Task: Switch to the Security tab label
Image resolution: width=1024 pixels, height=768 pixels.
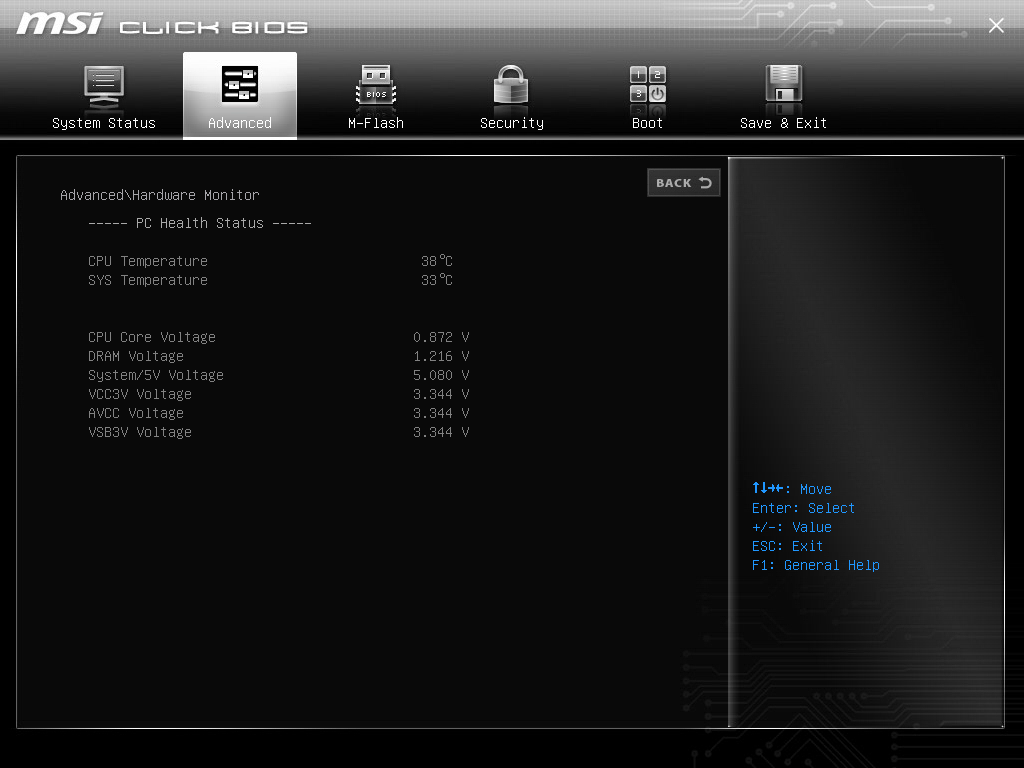Action: pos(511,123)
